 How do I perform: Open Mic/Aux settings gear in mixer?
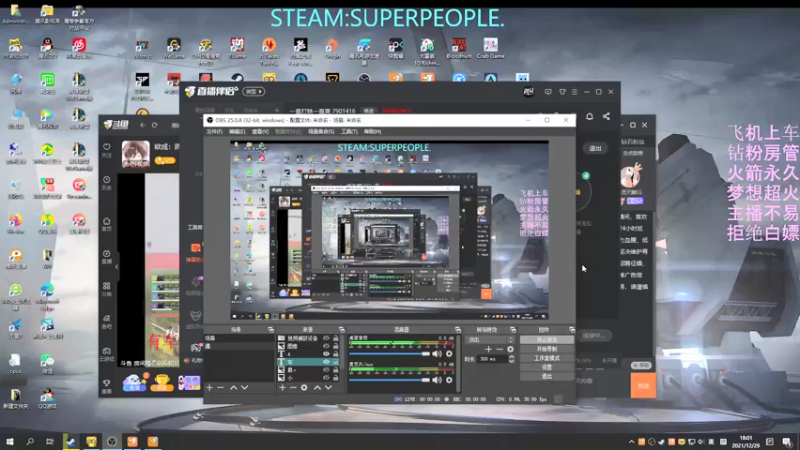pyautogui.click(x=449, y=380)
